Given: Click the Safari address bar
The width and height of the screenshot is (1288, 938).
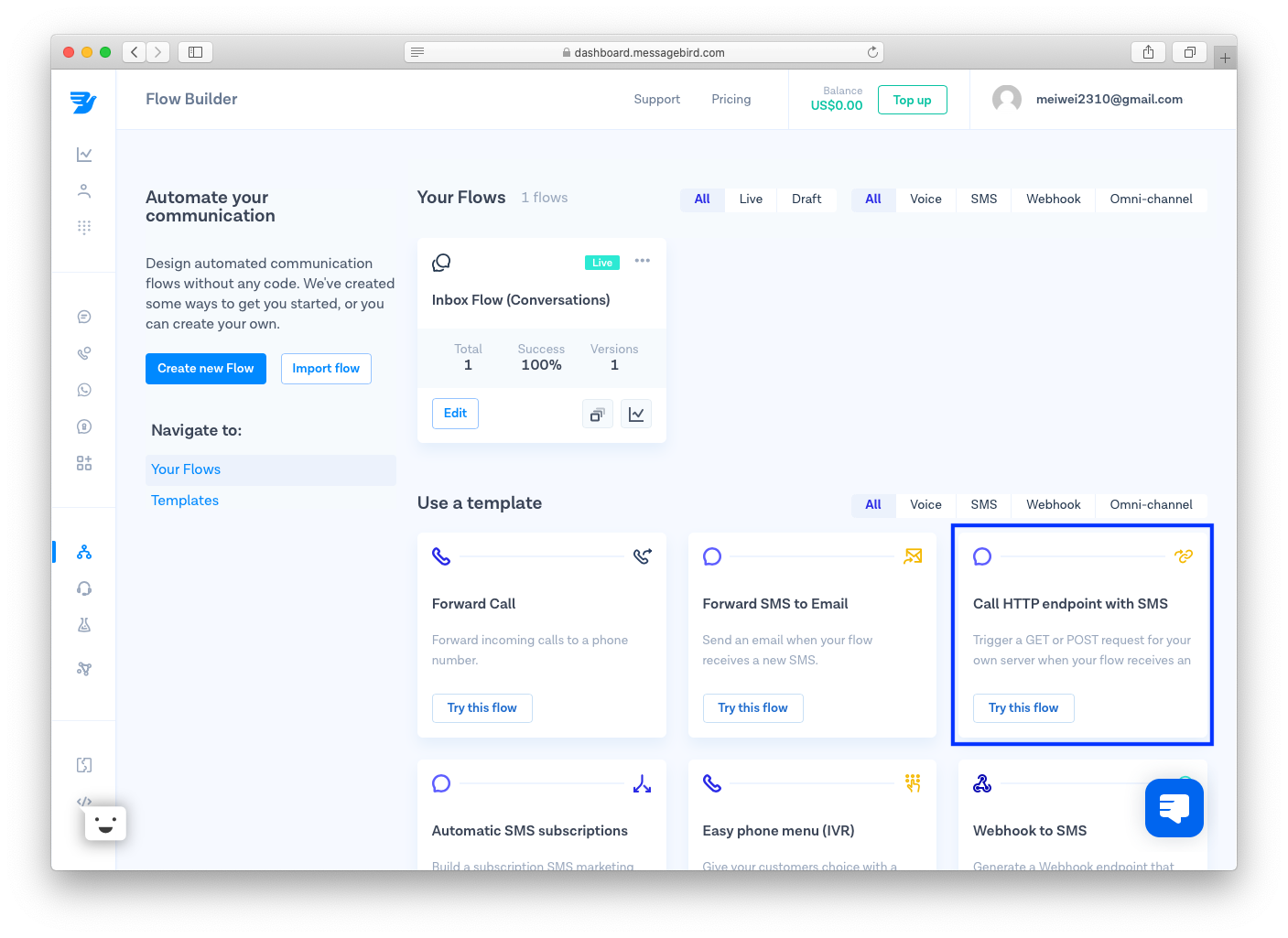Looking at the screenshot, I should click(x=644, y=52).
